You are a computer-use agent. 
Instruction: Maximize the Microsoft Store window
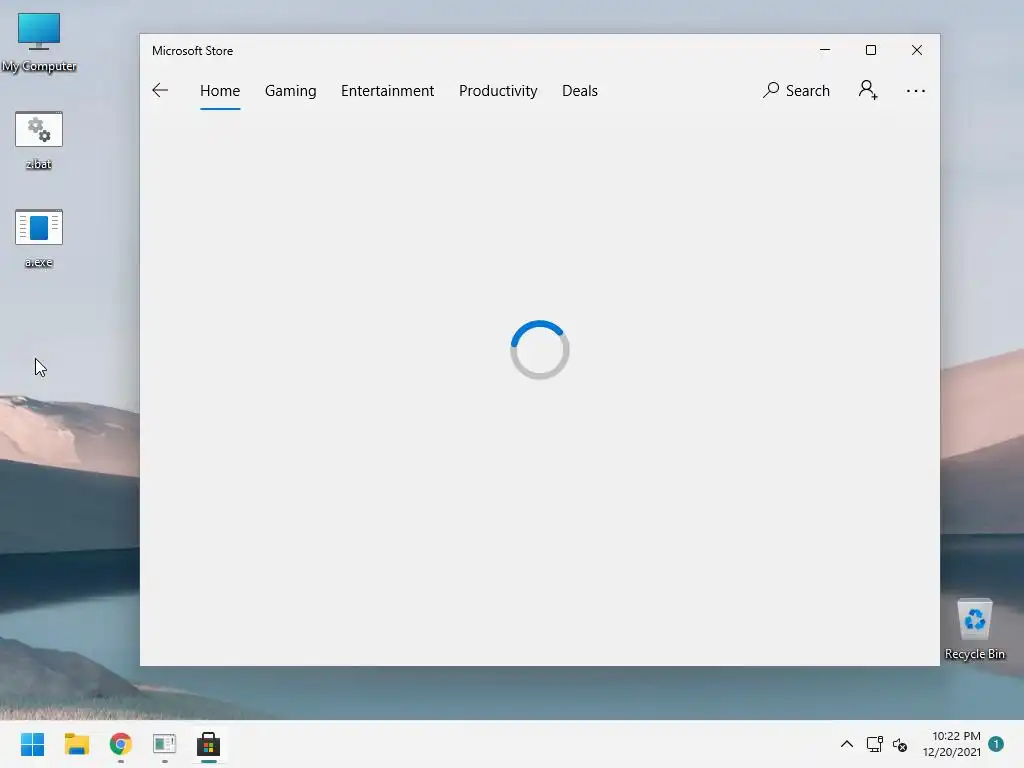pyautogui.click(x=871, y=50)
